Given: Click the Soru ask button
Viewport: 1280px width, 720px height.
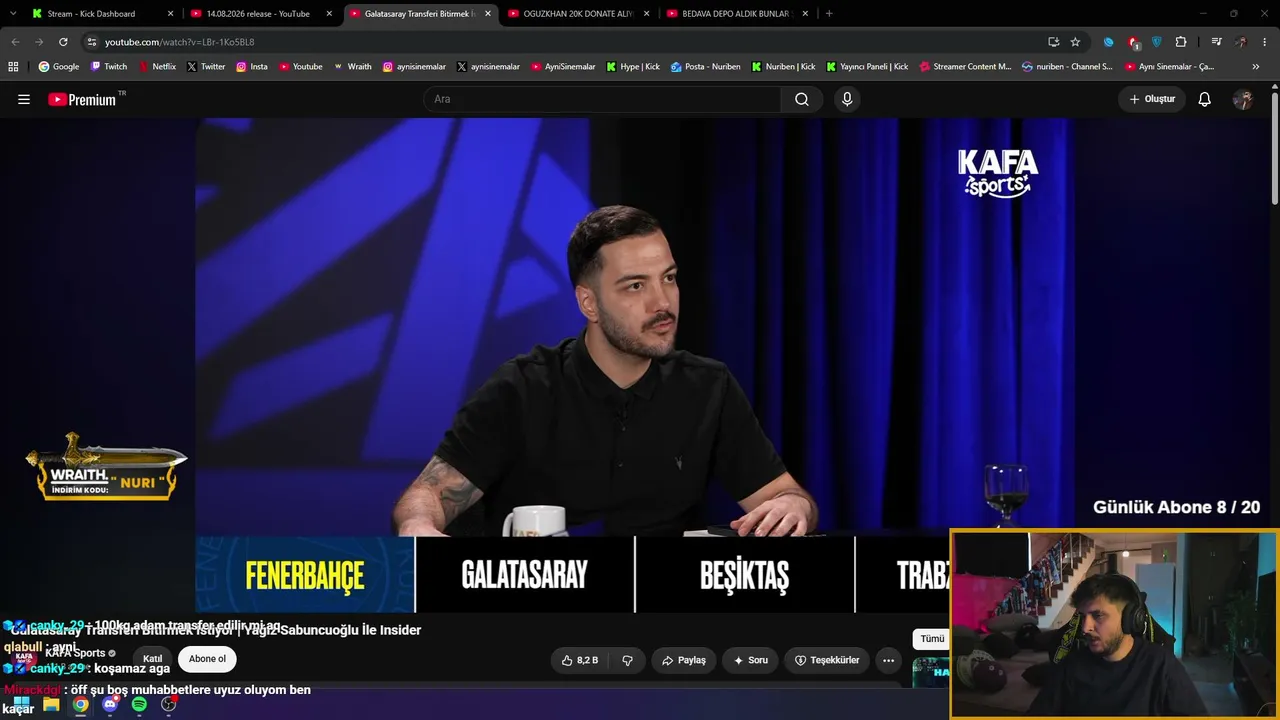Looking at the screenshot, I should tap(751, 660).
